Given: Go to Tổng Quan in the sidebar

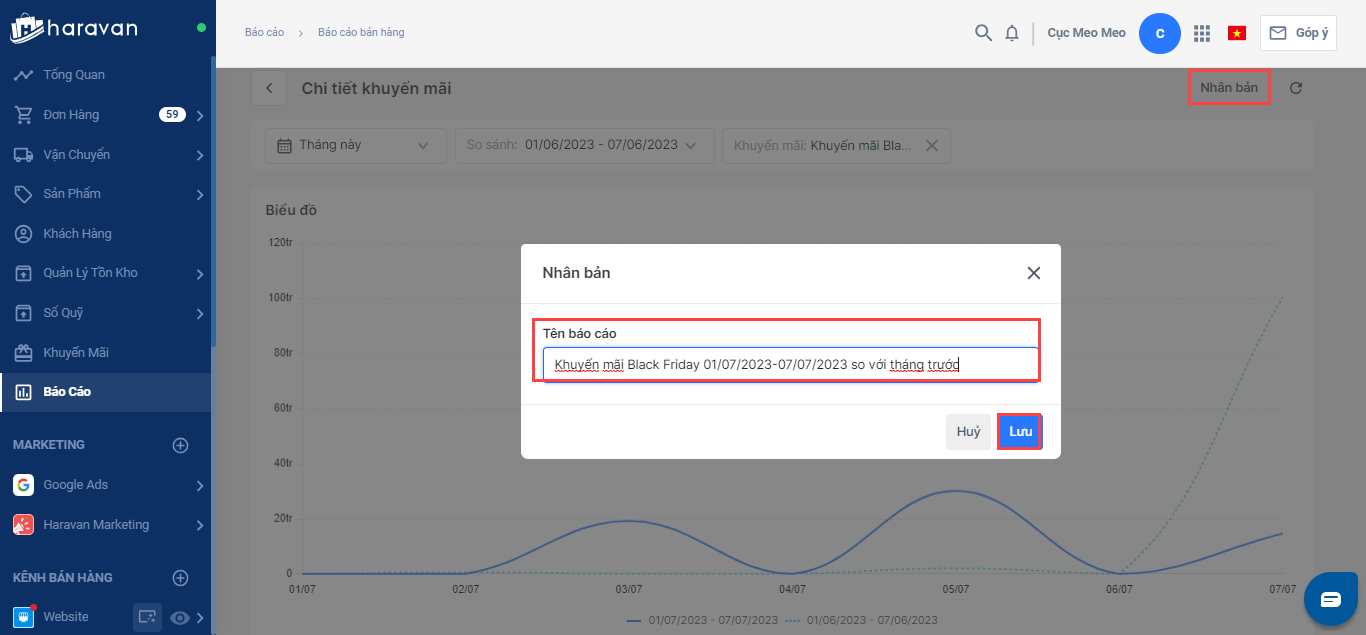Looking at the screenshot, I should [x=74, y=75].
